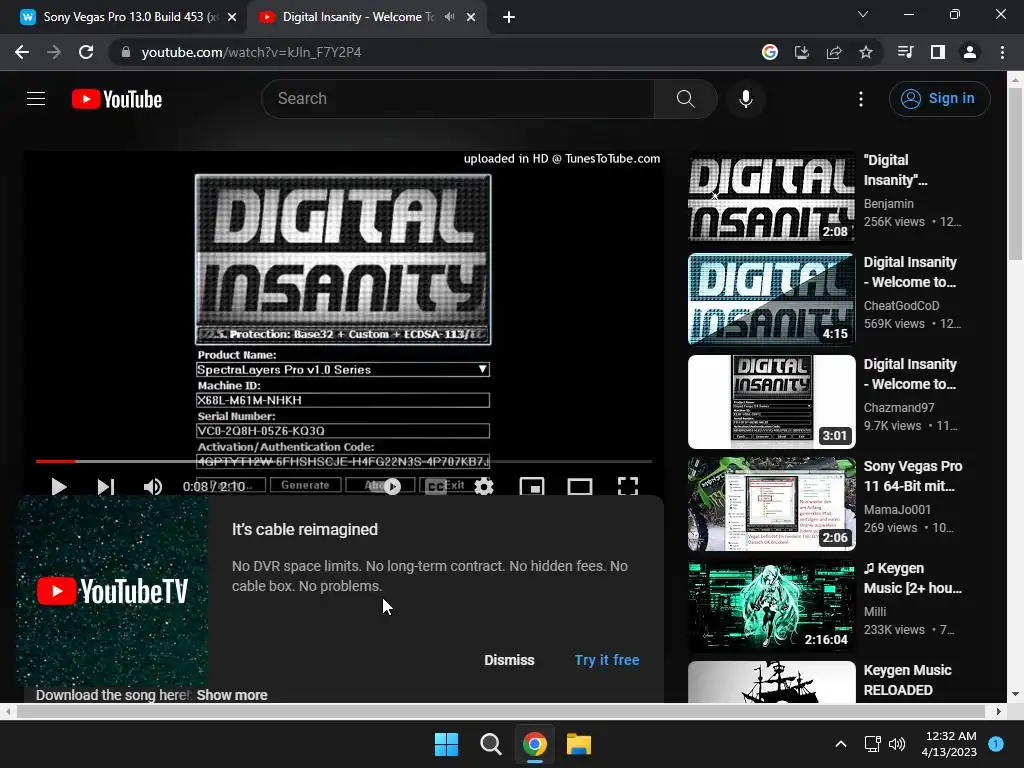
Task: Click into the YouTube Search field
Action: 458,99
